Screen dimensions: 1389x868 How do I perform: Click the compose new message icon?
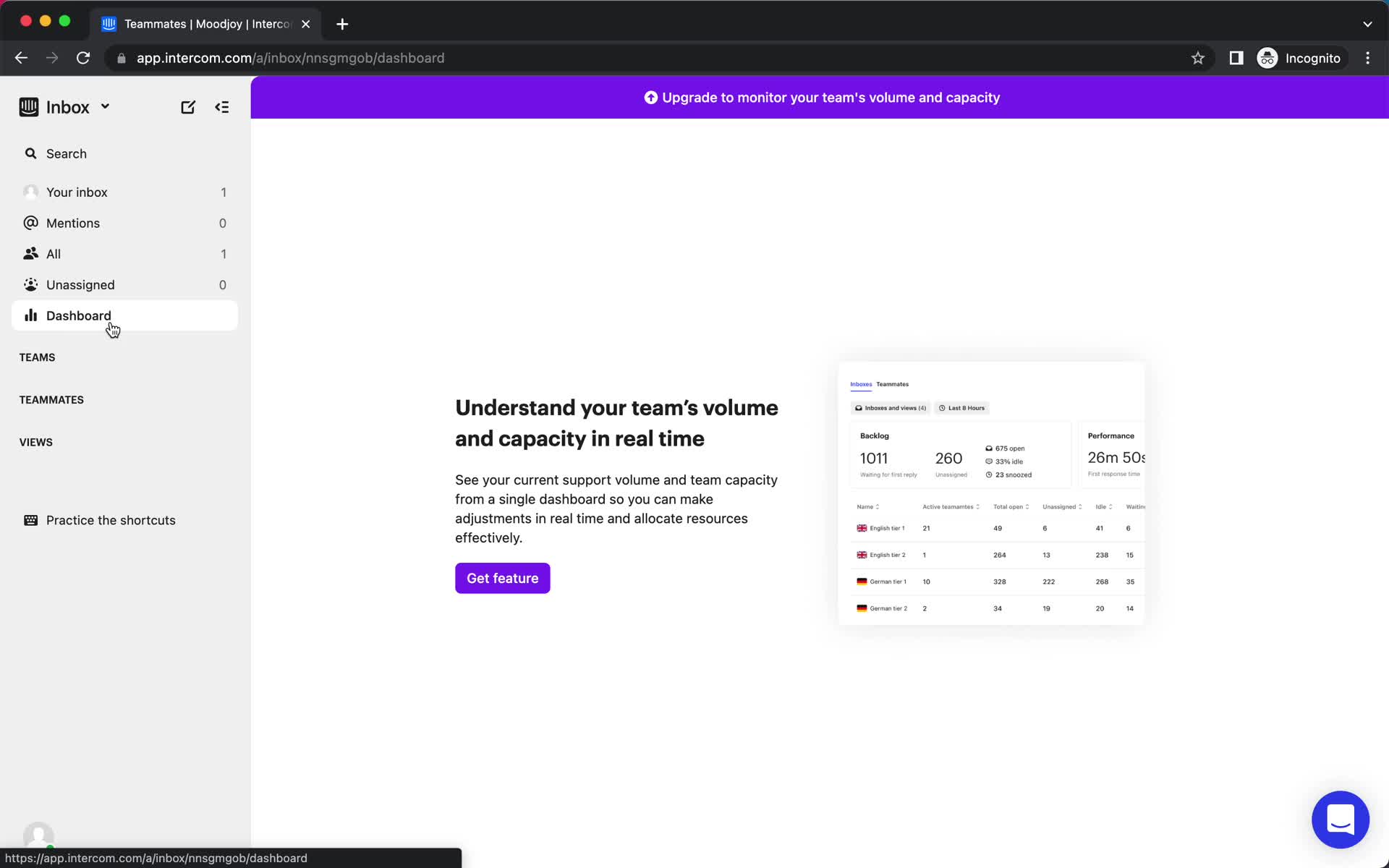coord(188,107)
